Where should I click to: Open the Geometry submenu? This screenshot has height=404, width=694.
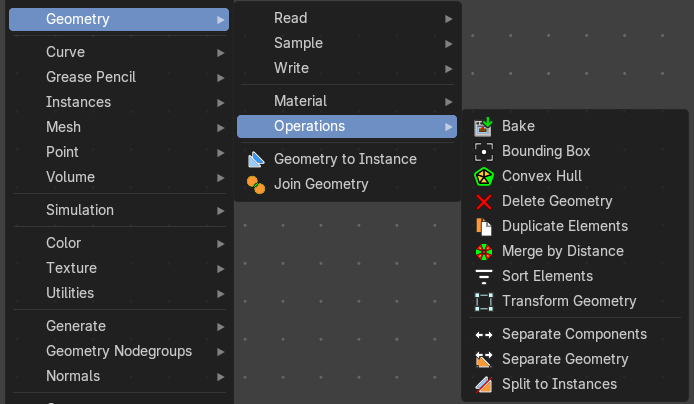[x=119, y=19]
